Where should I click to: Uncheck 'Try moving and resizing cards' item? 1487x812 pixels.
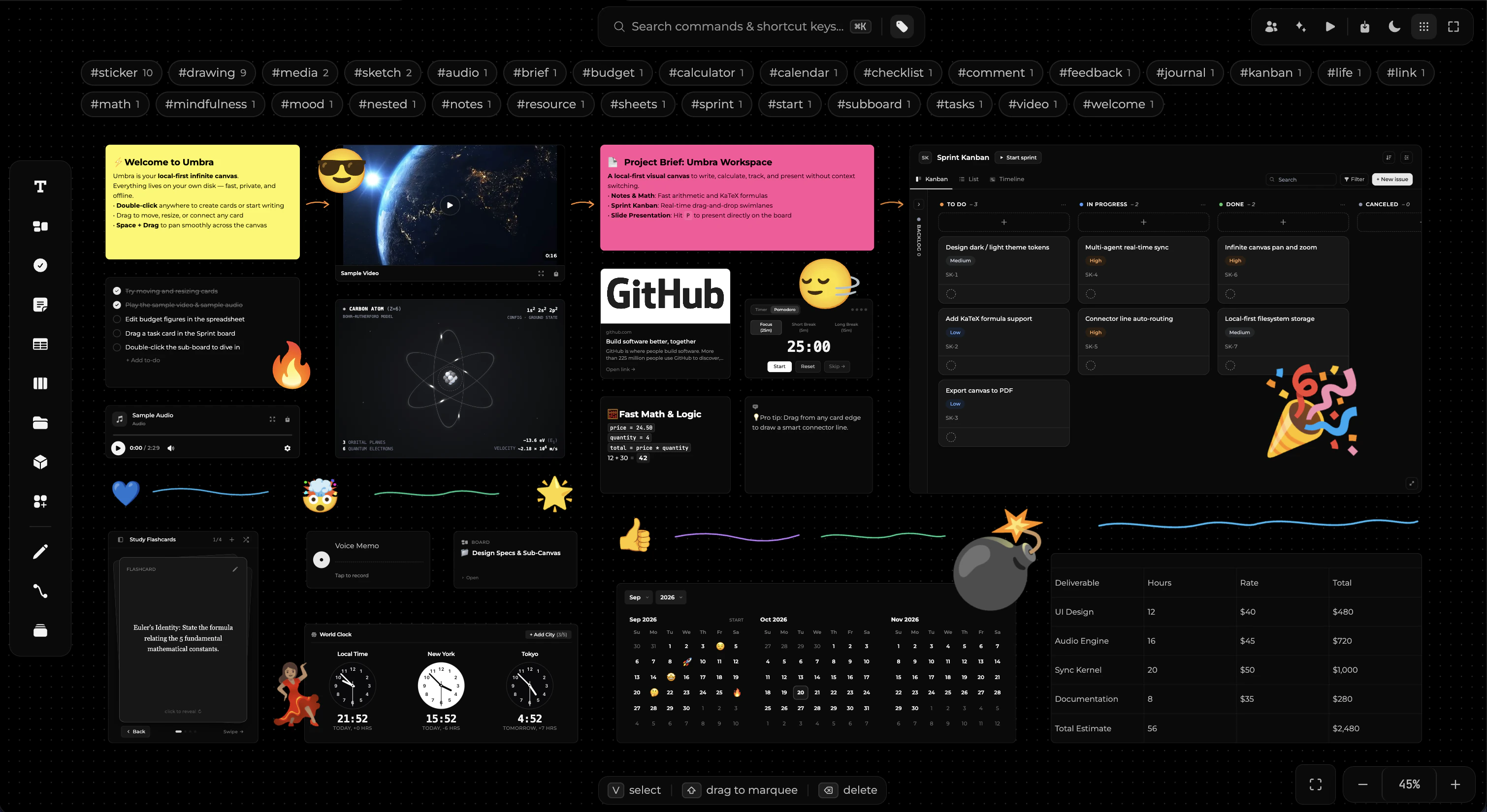117,291
